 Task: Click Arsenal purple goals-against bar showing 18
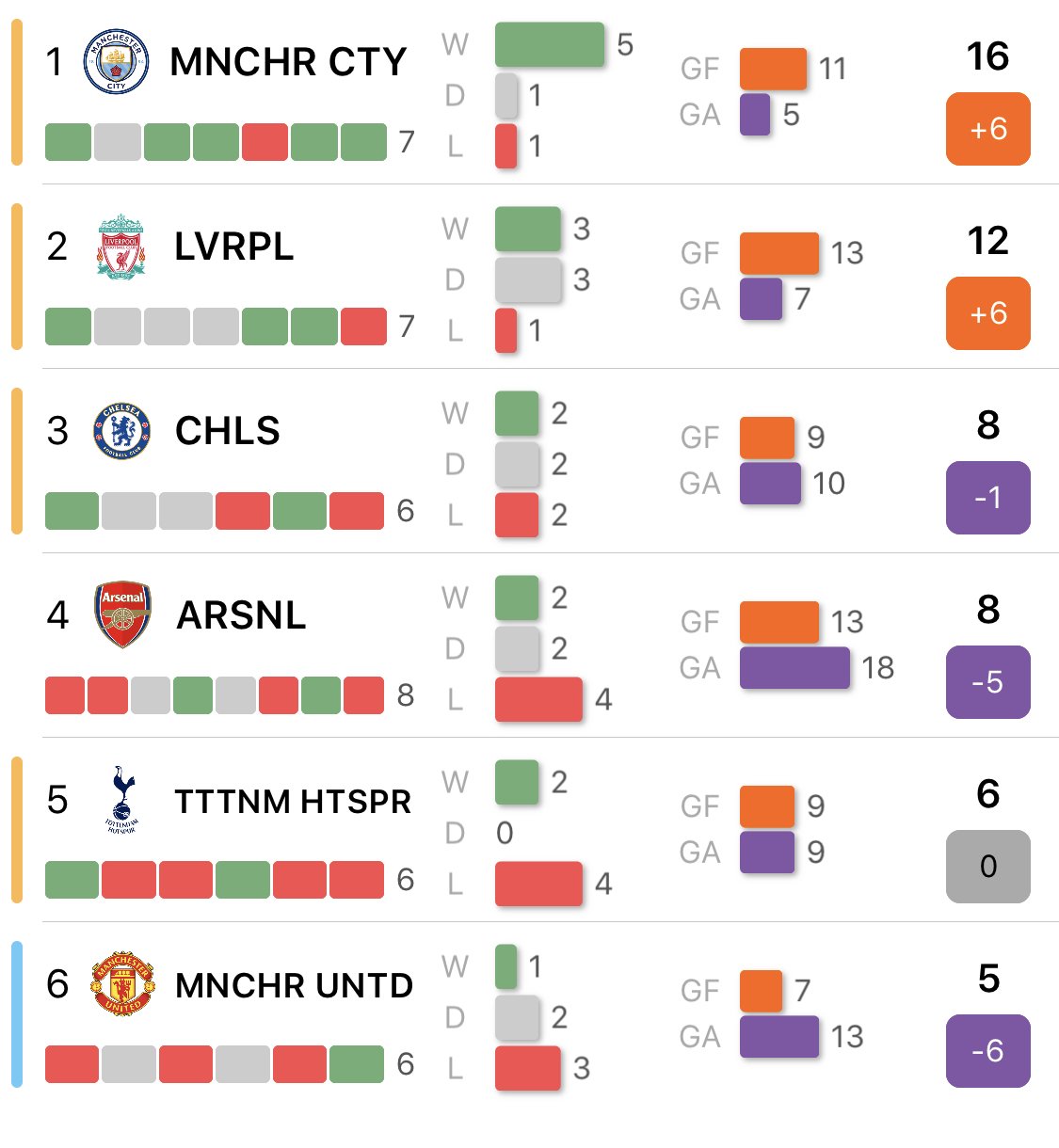coord(794,668)
